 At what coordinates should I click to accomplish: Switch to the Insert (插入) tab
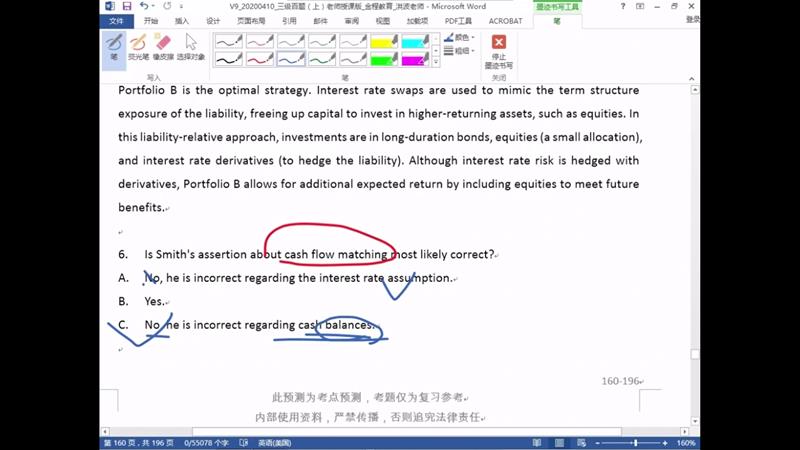point(182,21)
